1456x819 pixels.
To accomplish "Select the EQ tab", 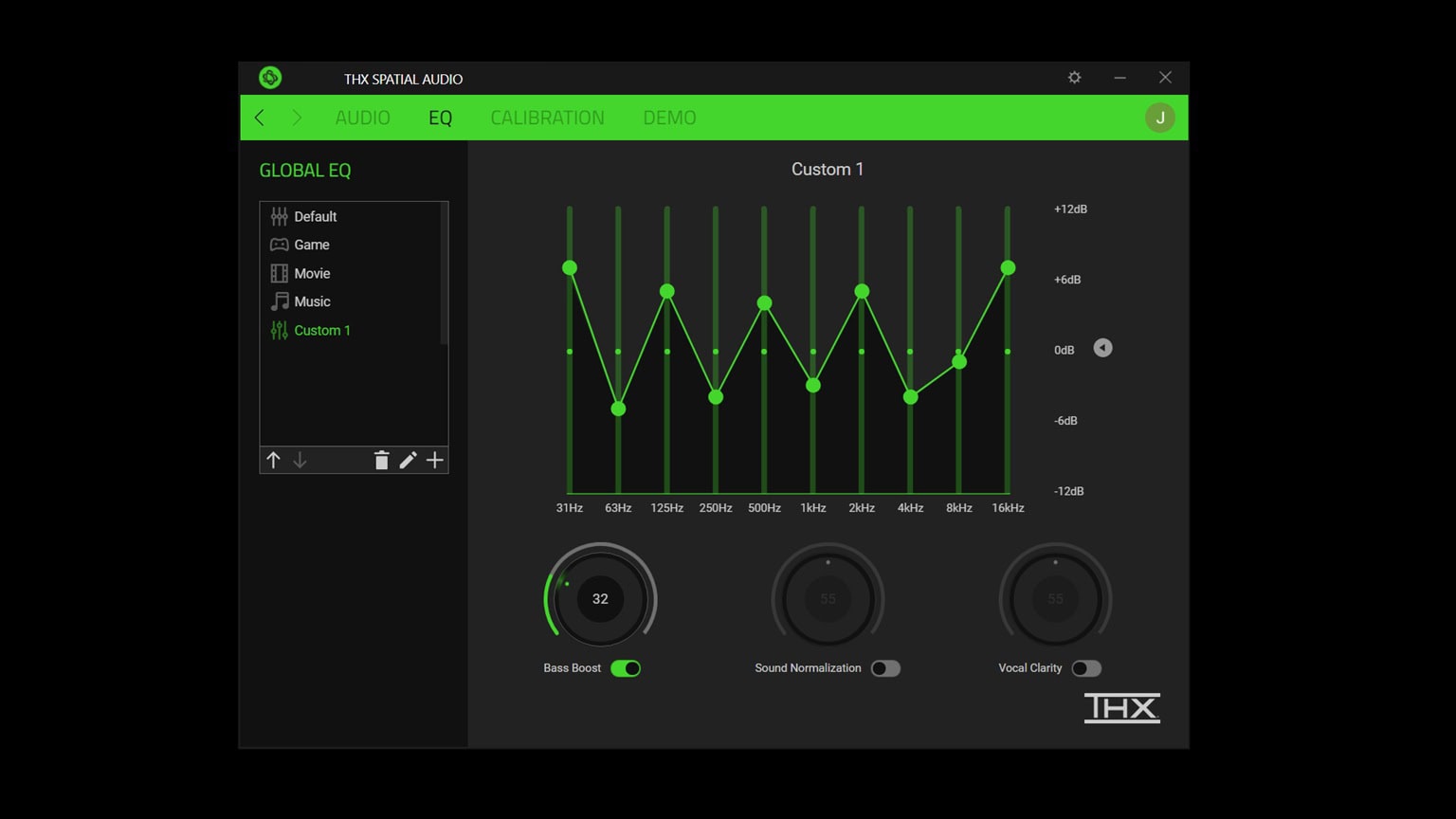I will 440,118.
